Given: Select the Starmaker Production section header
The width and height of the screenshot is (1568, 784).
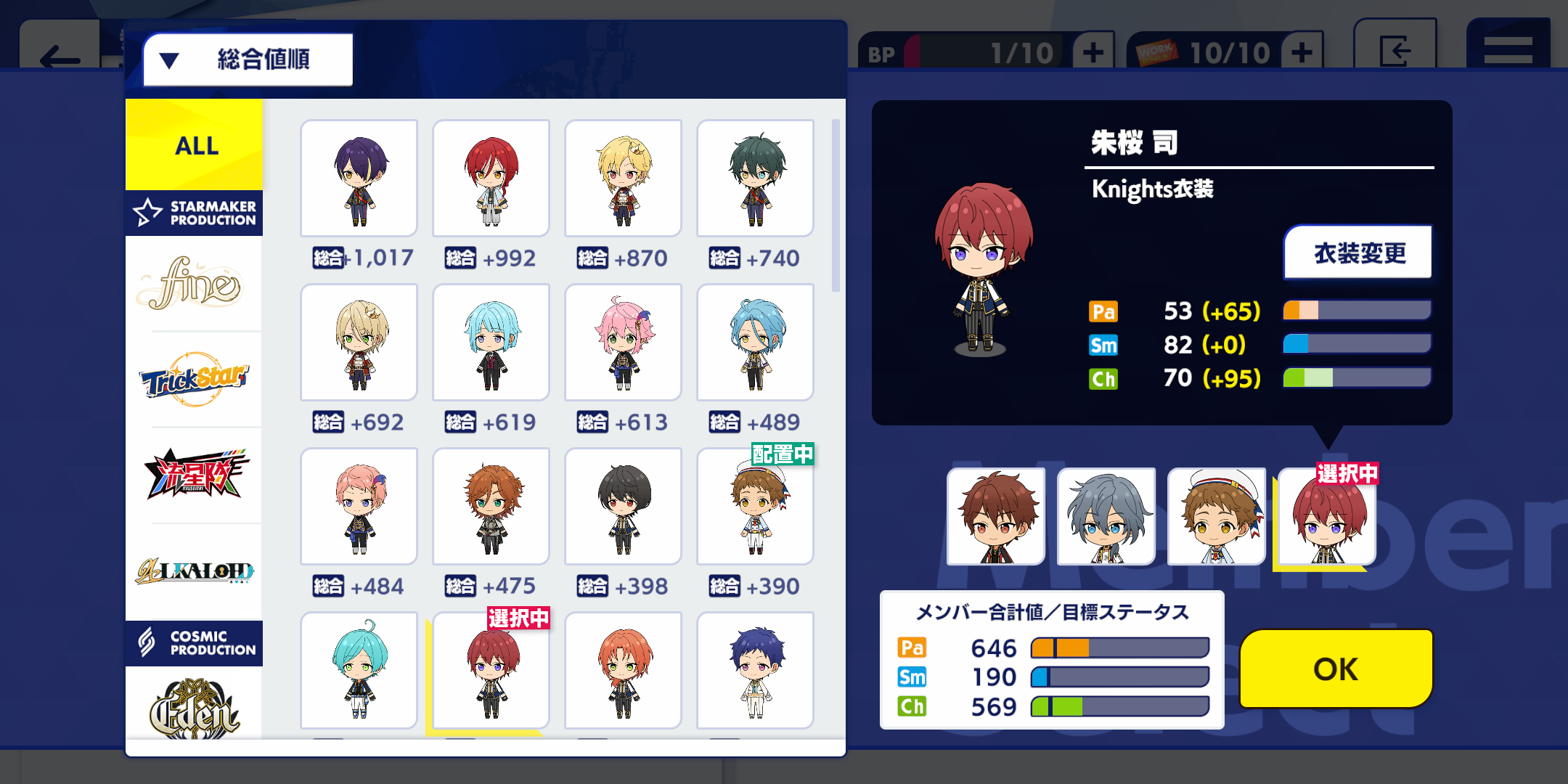Looking at the screenshot, I should click(x=195, y=213).
